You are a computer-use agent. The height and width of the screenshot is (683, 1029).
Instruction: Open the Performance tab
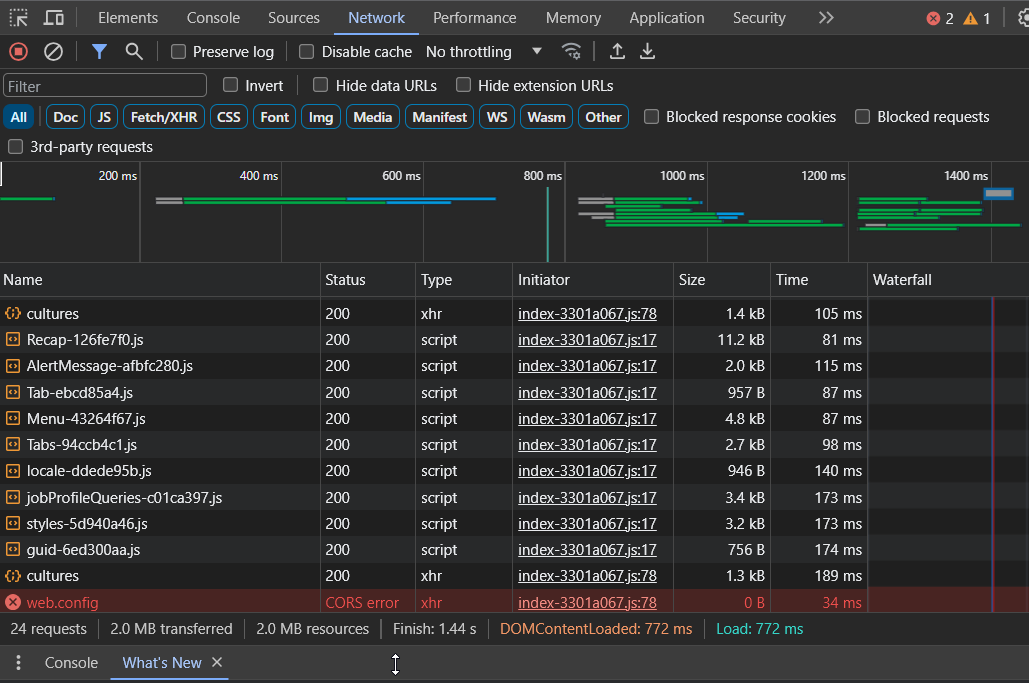(x=474, y=18)
